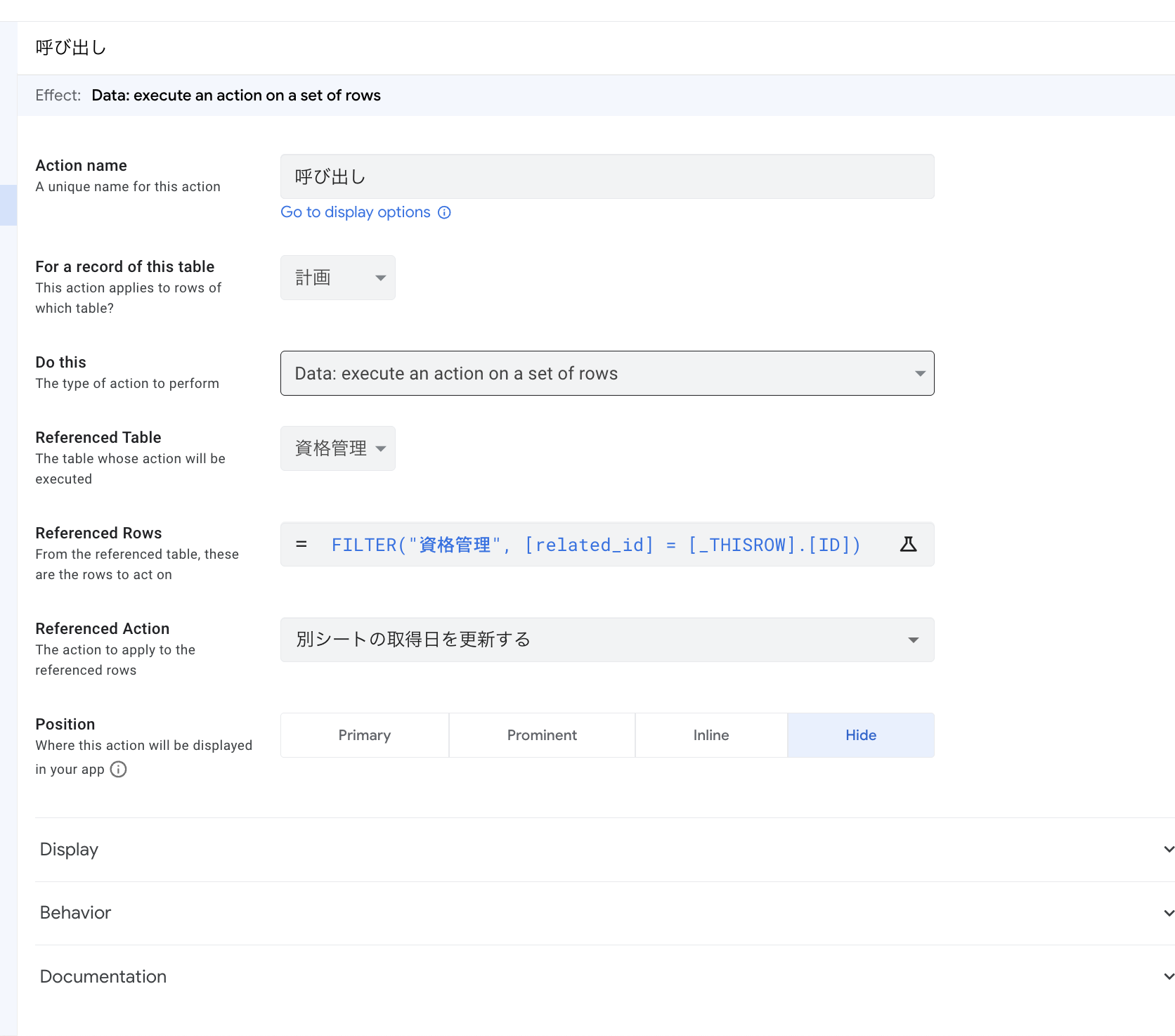This screenshot has width=1175, height=1036.
Task: Open the Referenced Action dropdown
Action: 606,640
